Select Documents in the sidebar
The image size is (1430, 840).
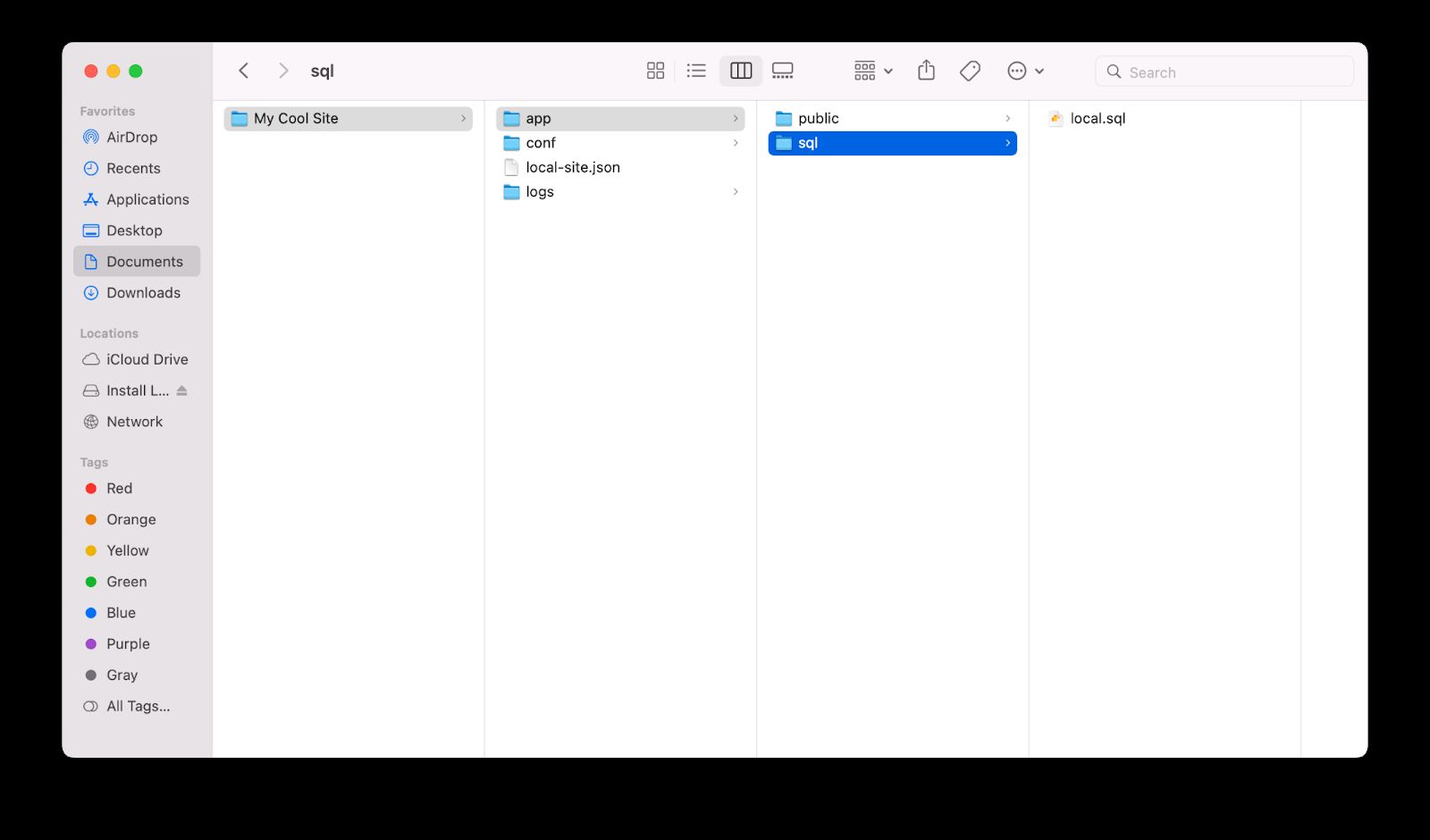[x=137, y=261]
